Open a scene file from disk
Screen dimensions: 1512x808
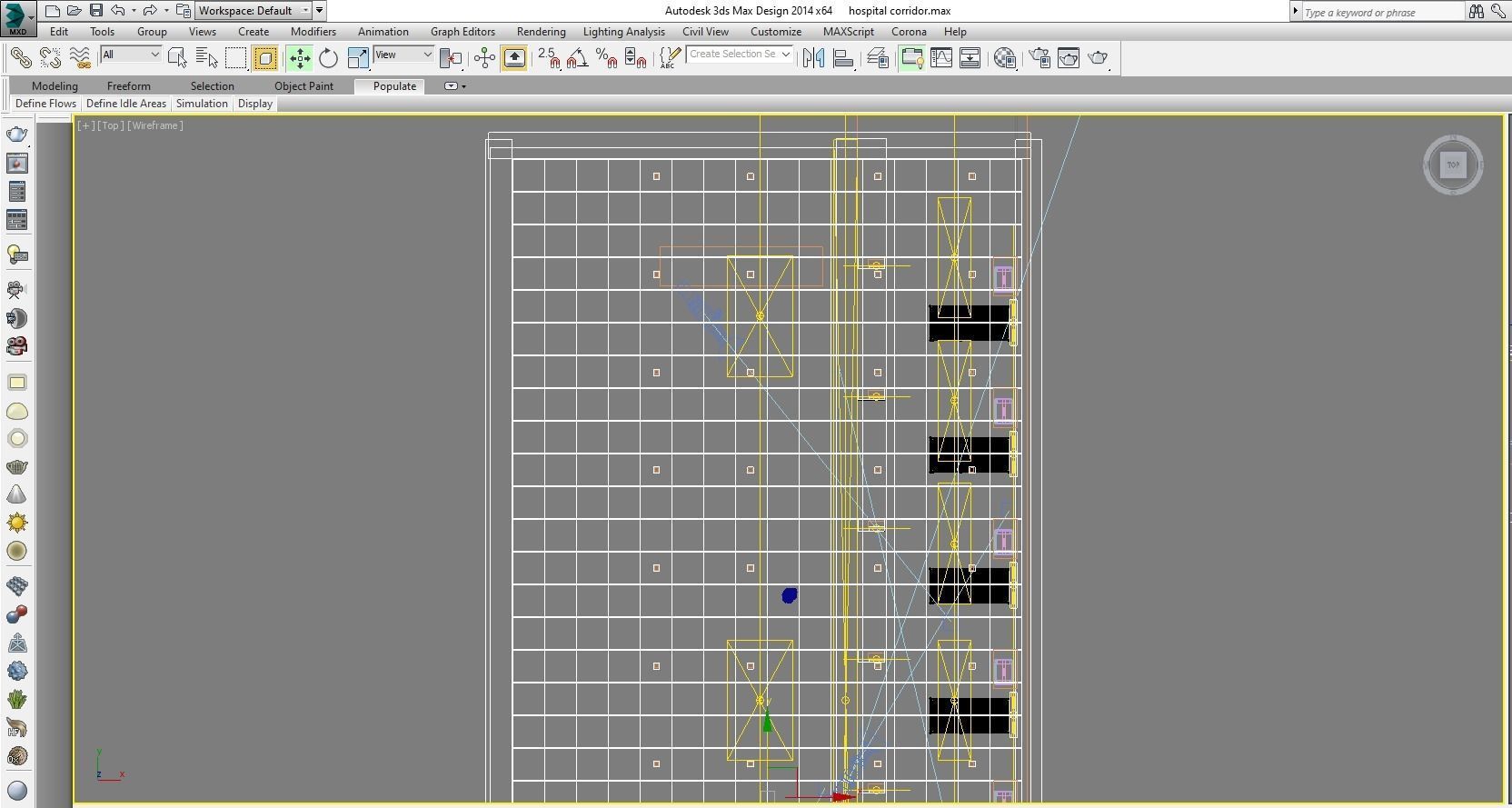pos(74,11)
